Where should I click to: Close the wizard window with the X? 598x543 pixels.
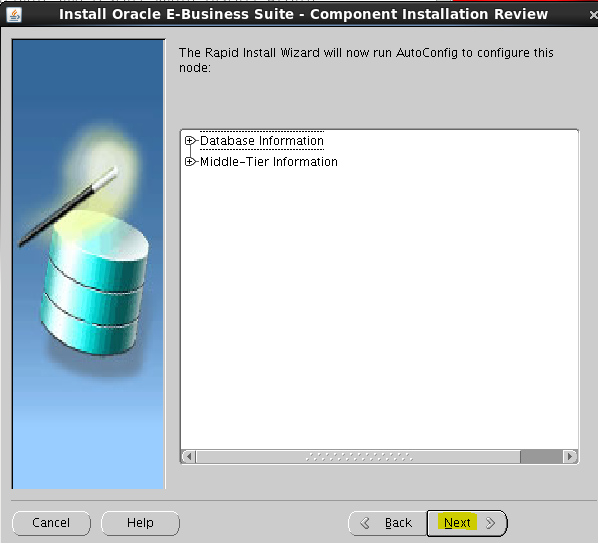tap(593, 15)
